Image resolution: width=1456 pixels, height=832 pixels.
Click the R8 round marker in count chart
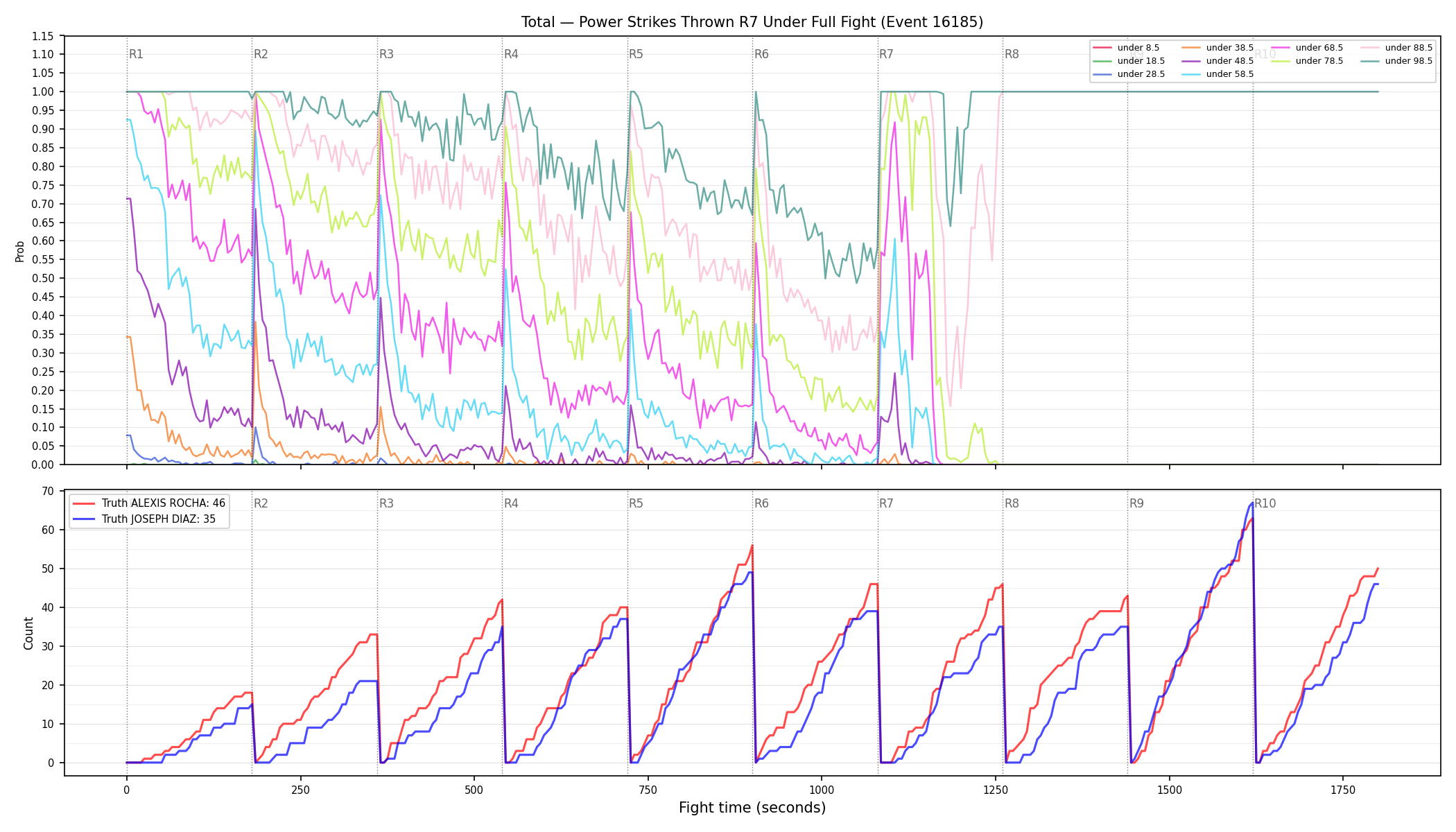(1012, 503)
